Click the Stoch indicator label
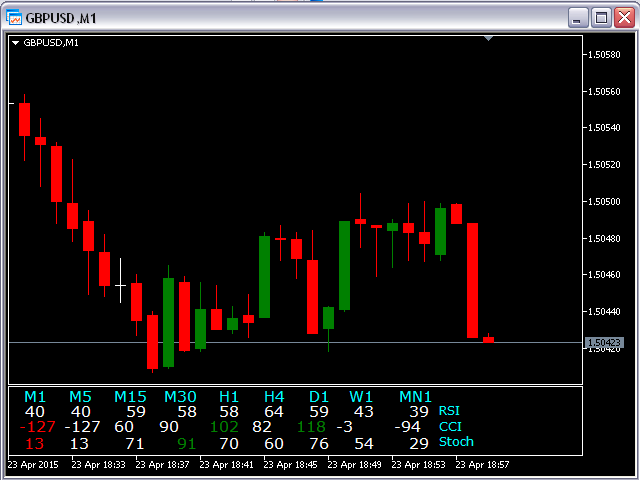 (x=456, y=442)
